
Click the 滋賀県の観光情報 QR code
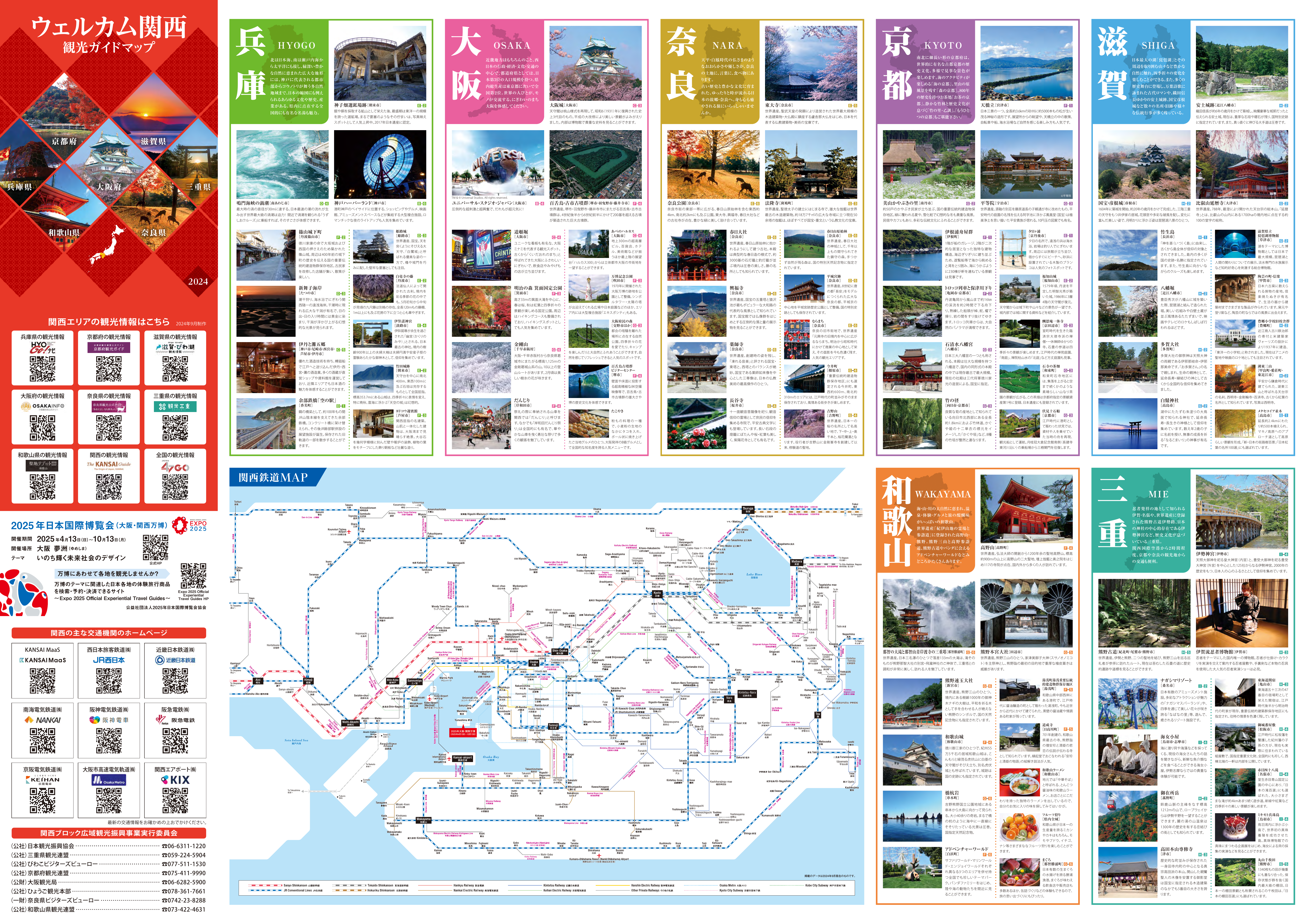coord(175,369)
